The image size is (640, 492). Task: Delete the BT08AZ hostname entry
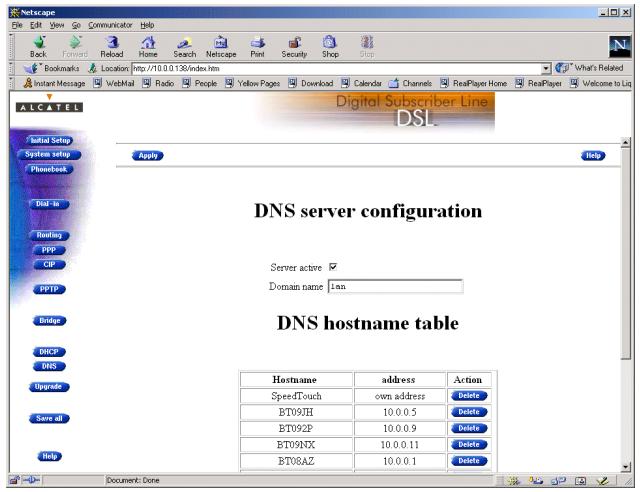tap(469, 461)
